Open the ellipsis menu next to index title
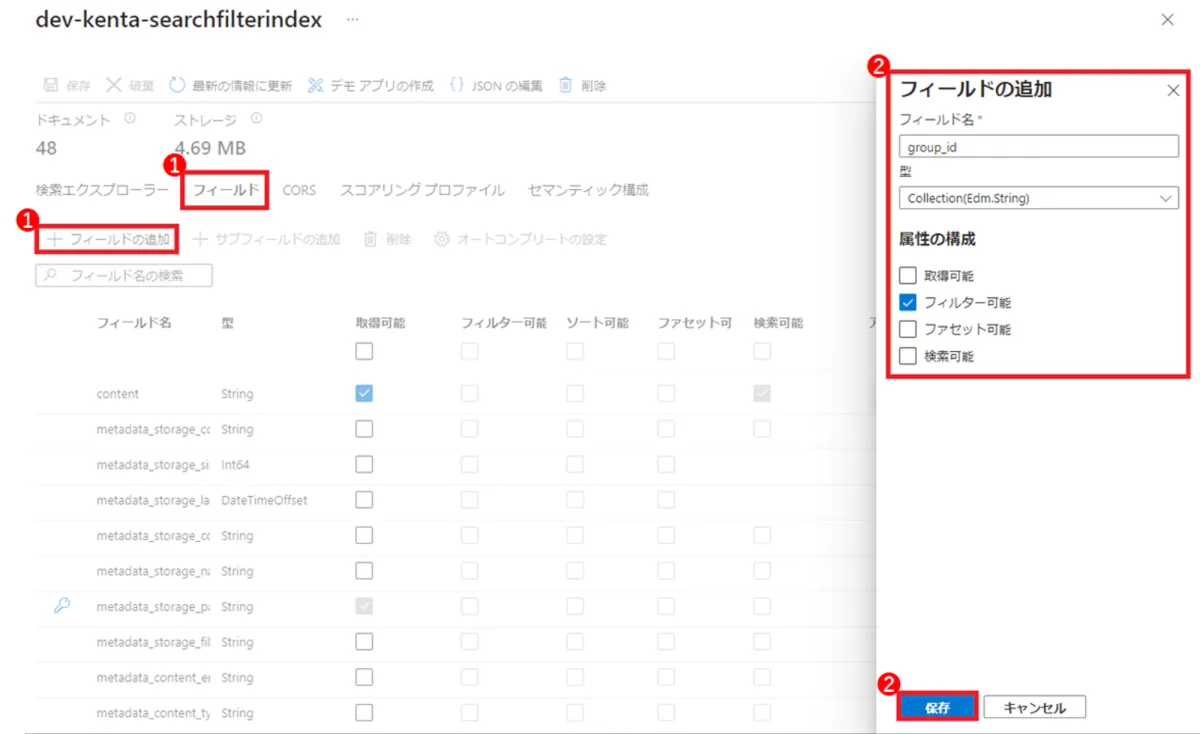Viewport: 1200px width, 734px height. 352,20
